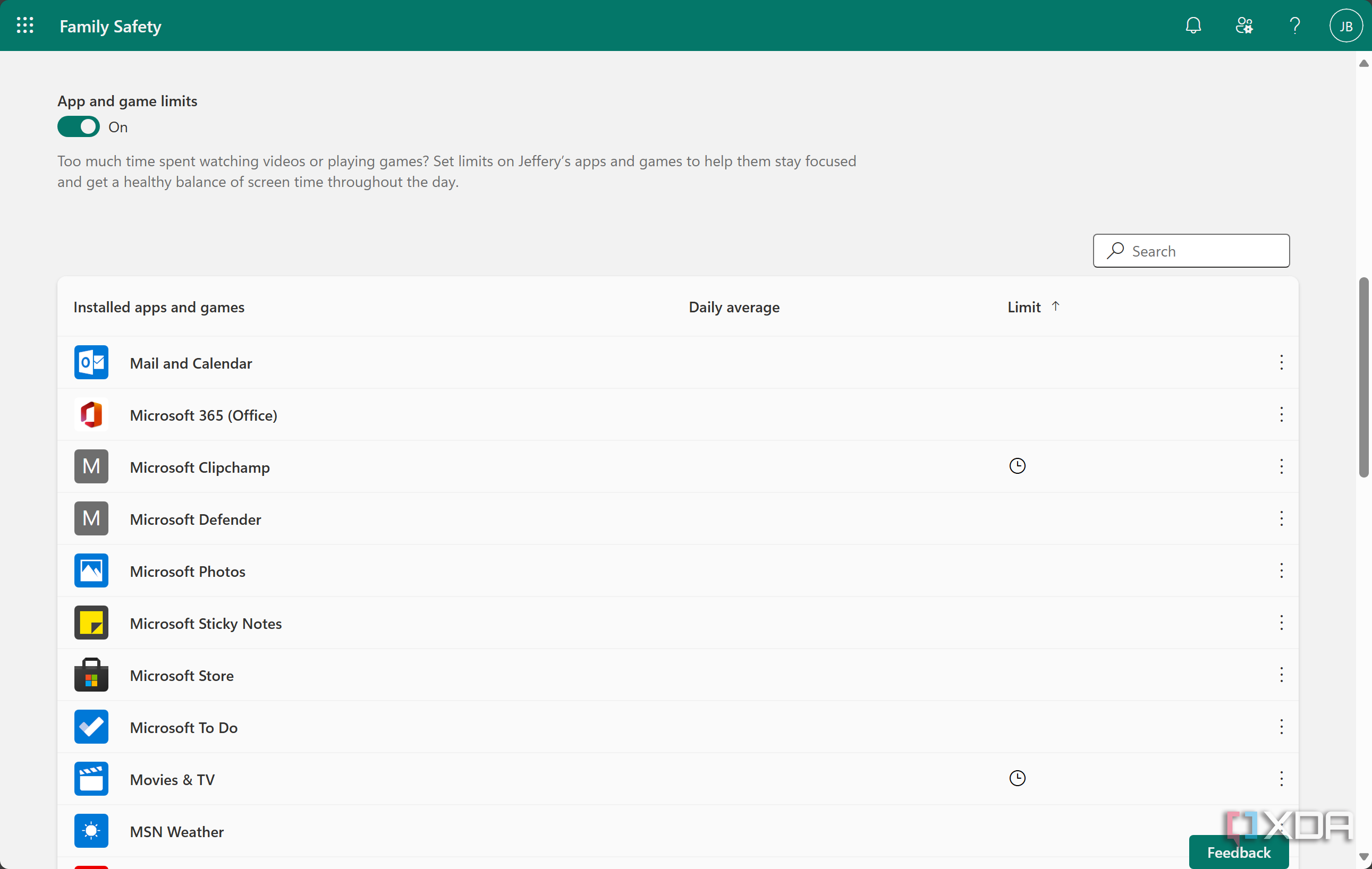Click the Microsoft Clipchamp M icon
The height and width of the screenshot is (869, 1372).
(x=91, y=466)
